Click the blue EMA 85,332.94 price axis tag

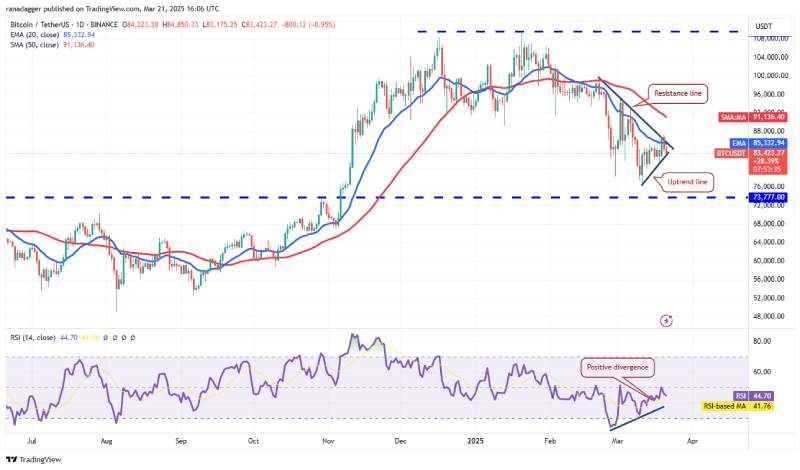(759, 143)
